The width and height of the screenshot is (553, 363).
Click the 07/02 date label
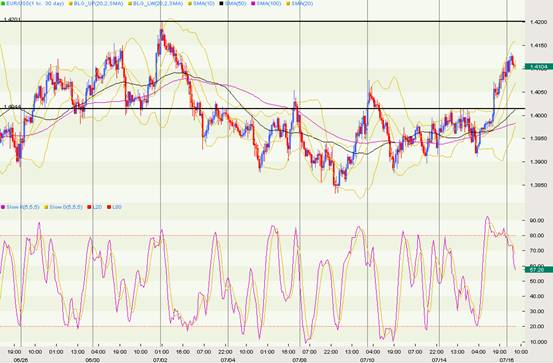[160, 360]
